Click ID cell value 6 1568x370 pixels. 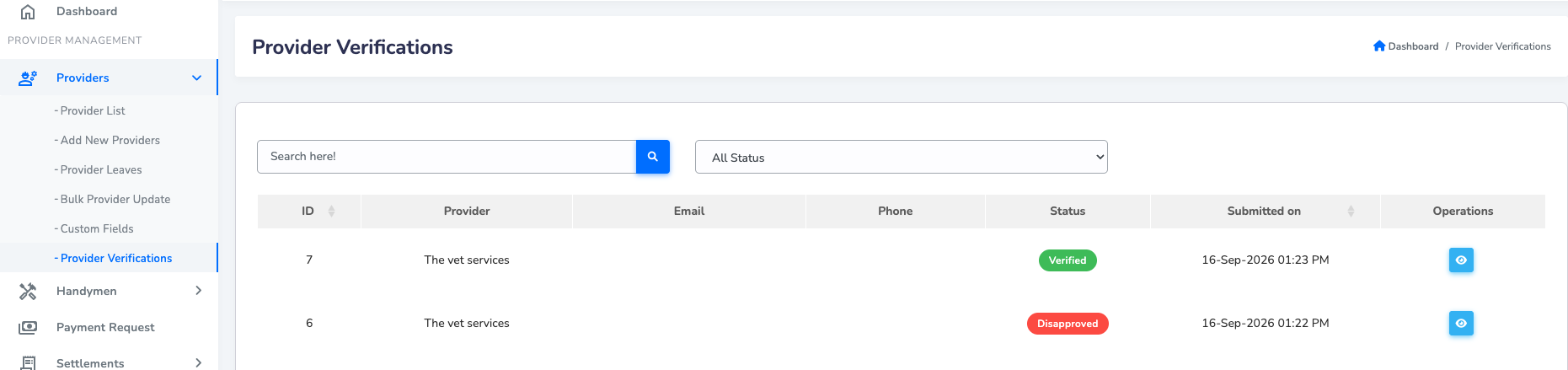click(309, 323)
